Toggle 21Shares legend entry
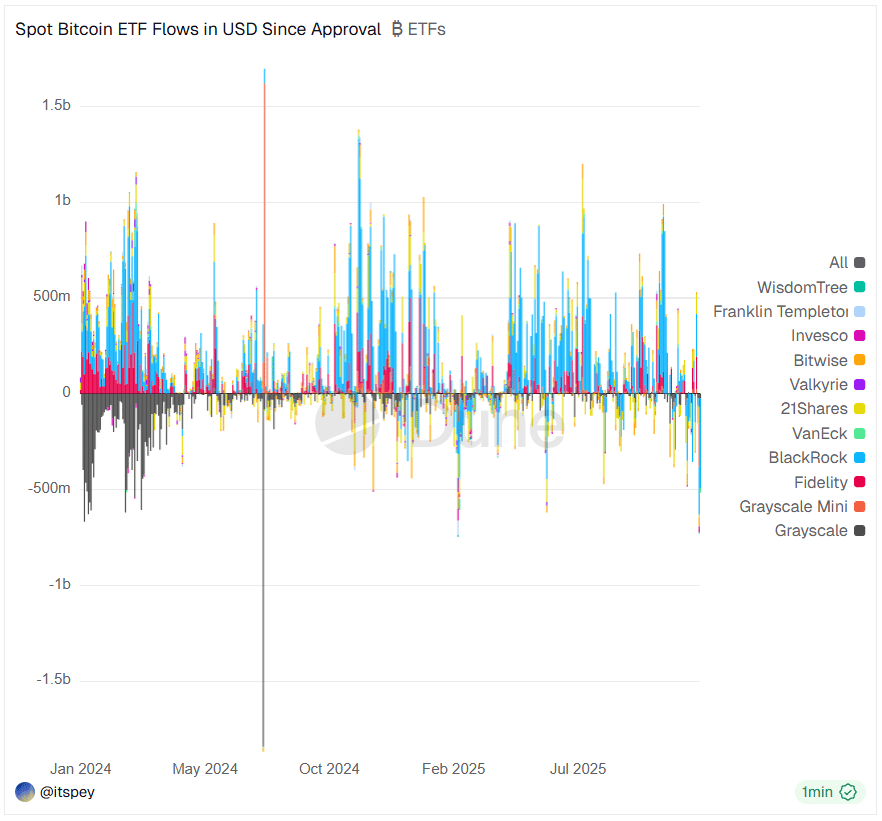This screenshot has width=882, height=821. pyautogui.click(x=822, y=409)
